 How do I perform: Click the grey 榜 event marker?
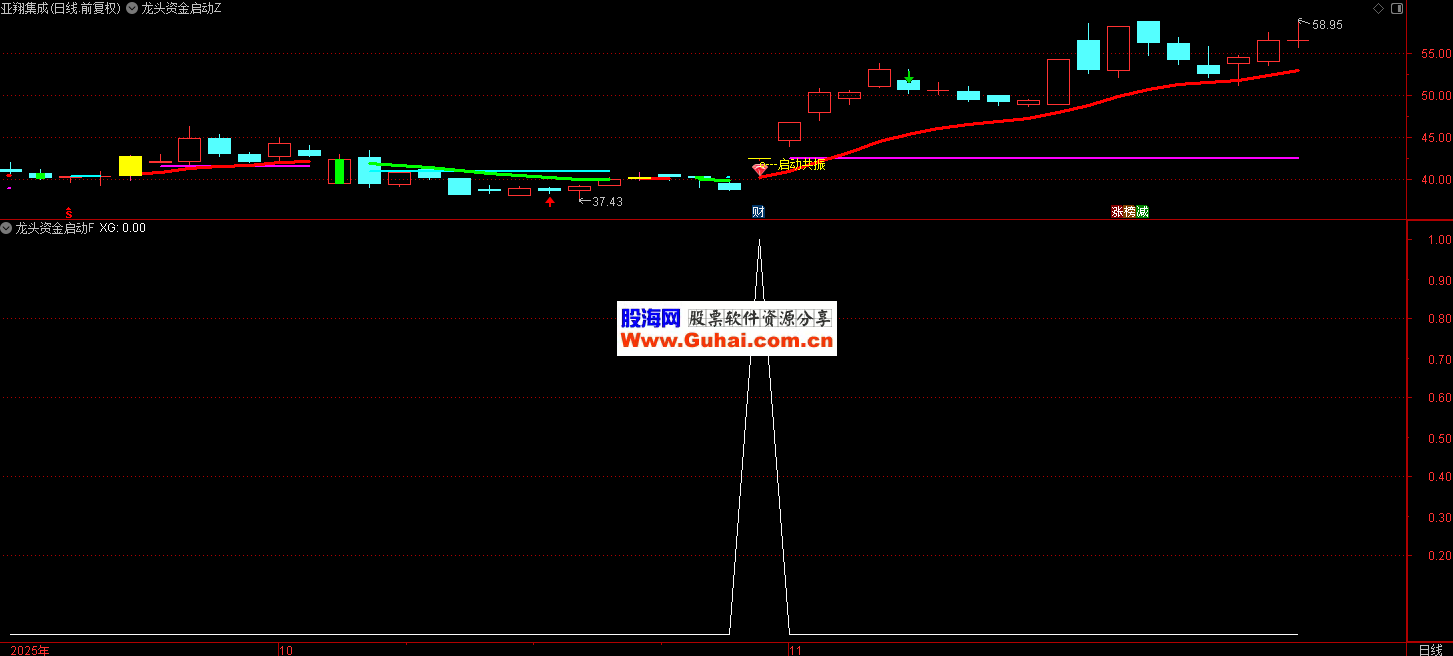click(1130, 212)
